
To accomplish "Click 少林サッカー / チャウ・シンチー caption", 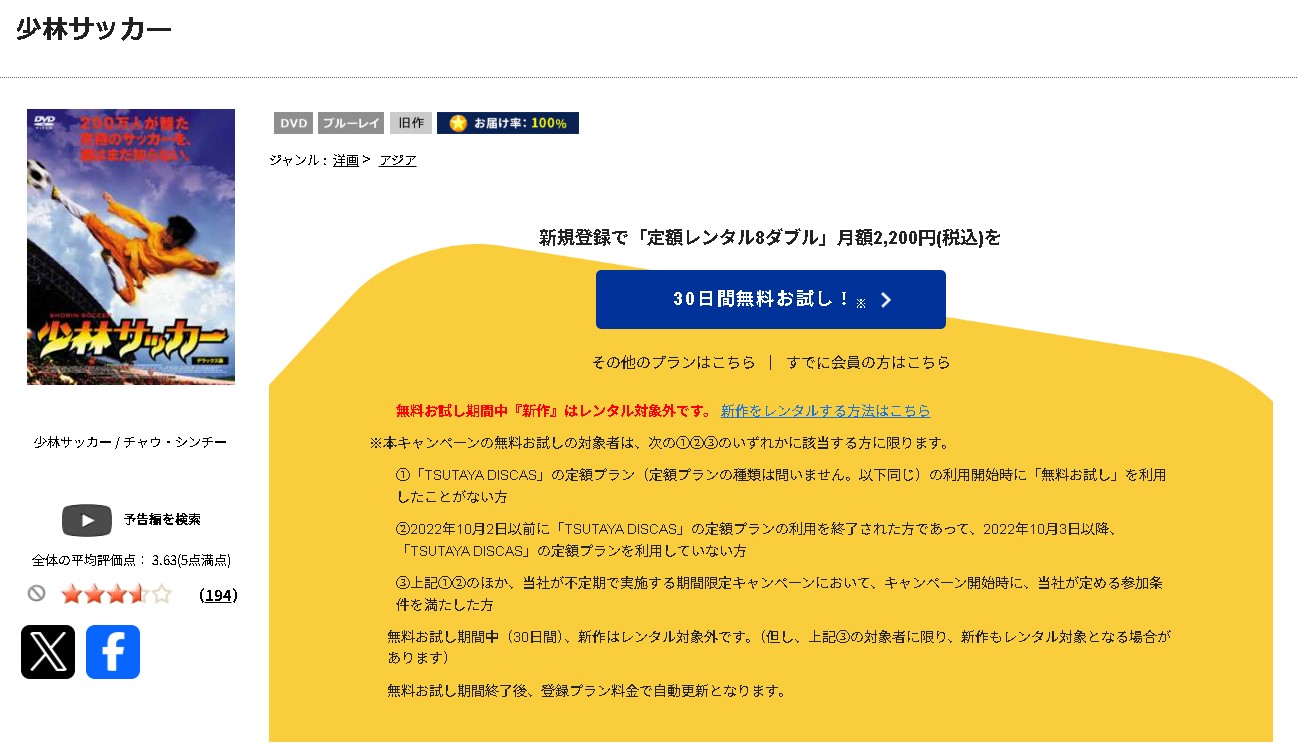I will click(x=130, y=442).
